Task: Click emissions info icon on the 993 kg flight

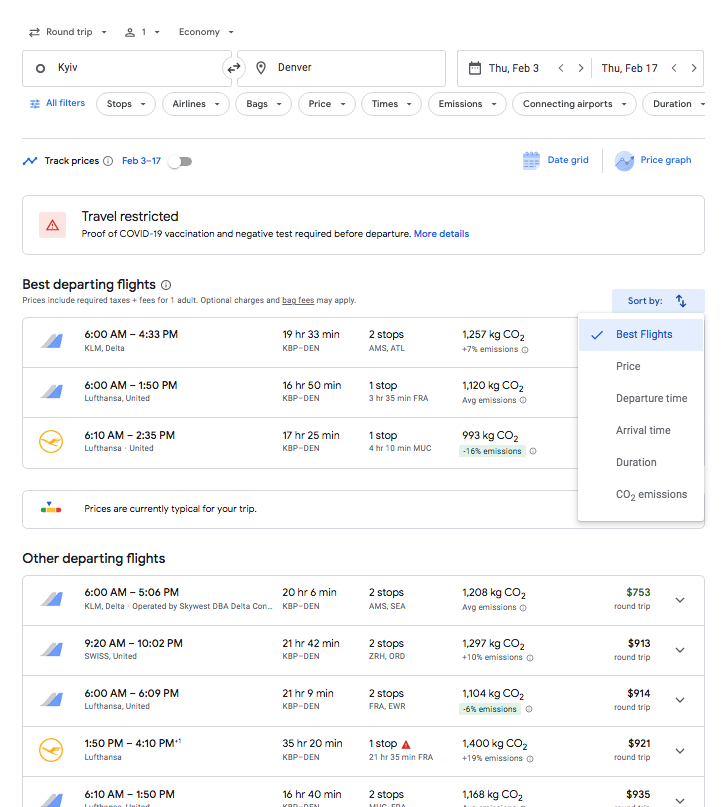Action: 533,451
